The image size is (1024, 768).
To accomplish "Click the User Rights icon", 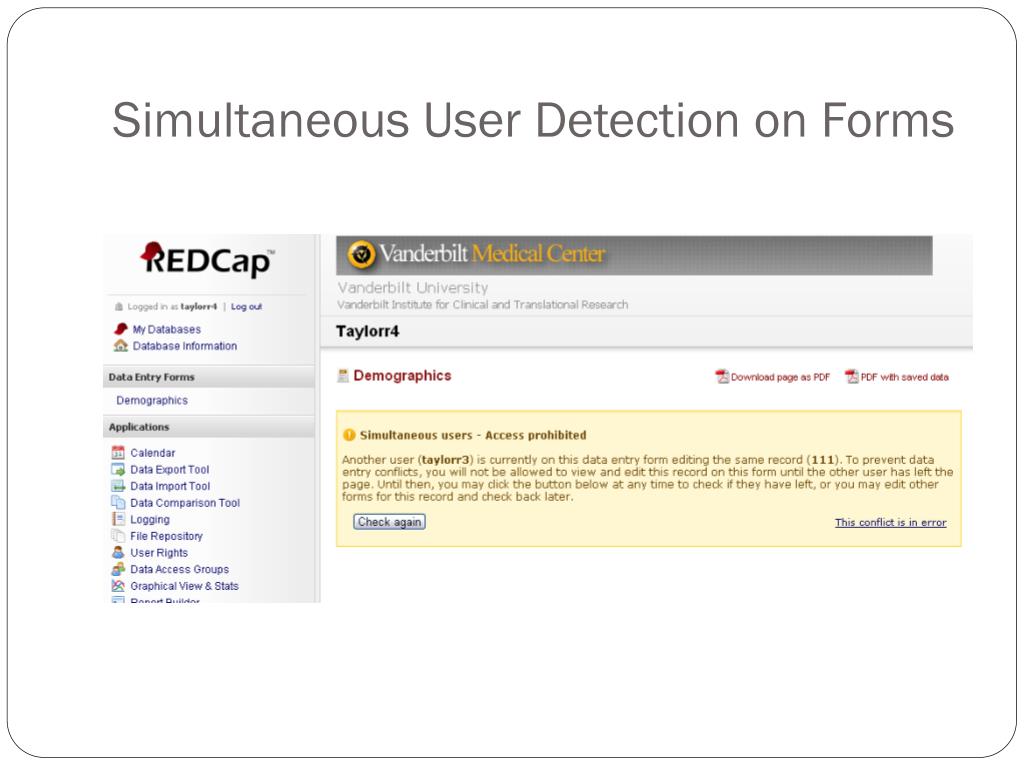I will 118,552.
